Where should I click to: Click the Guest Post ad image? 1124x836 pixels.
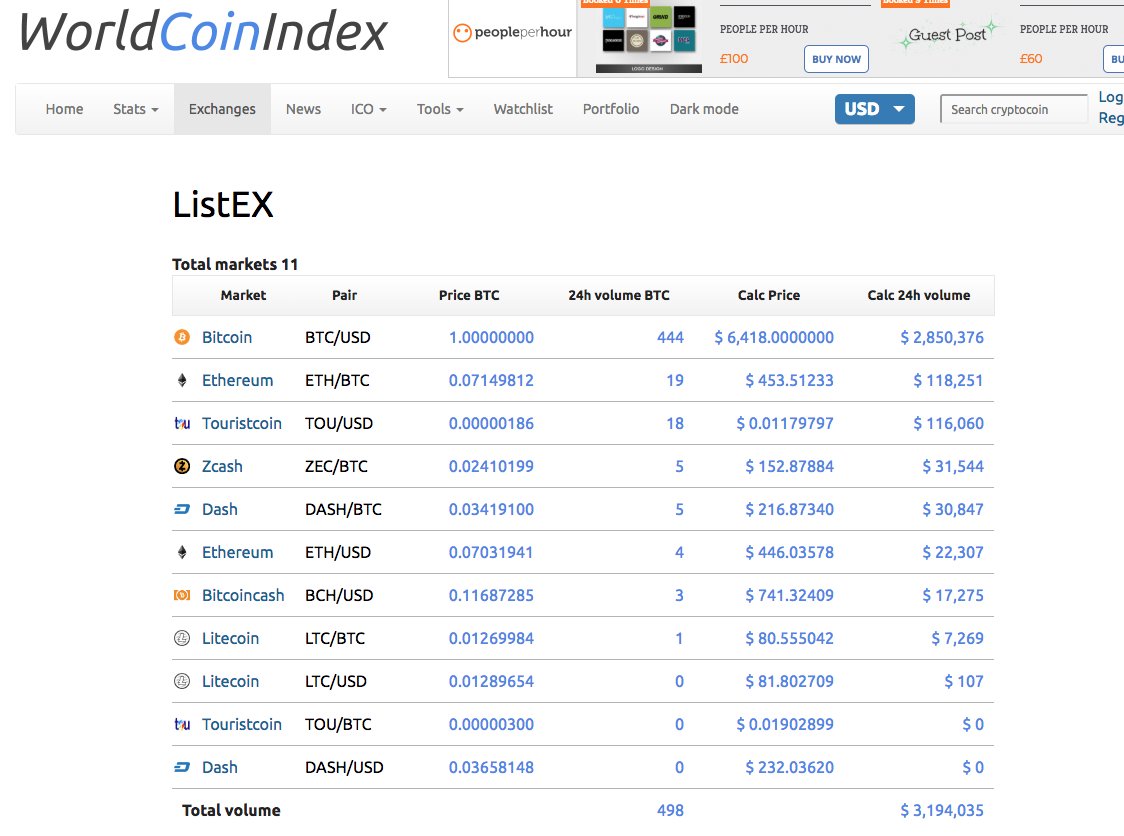pos(948,34)
